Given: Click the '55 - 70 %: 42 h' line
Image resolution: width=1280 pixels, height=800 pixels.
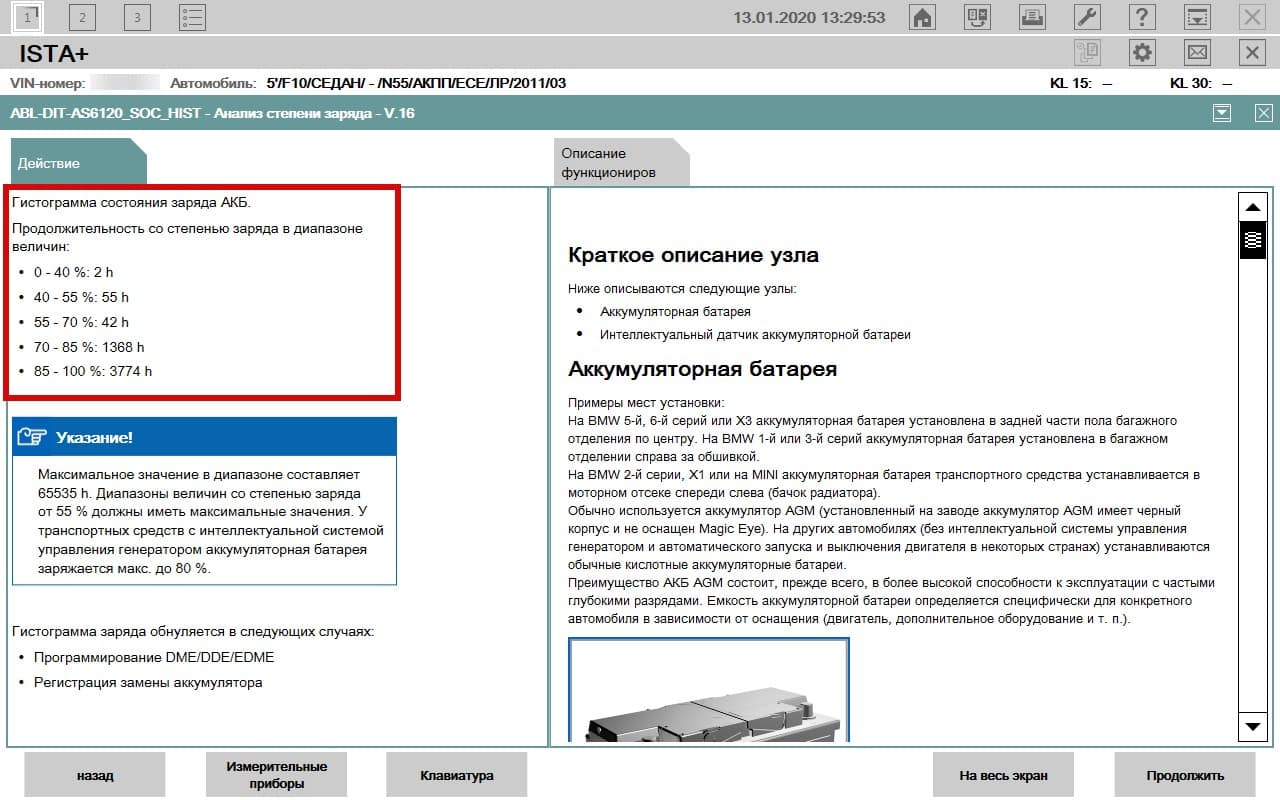Looking at the screenshot, I should pos(81,322).
